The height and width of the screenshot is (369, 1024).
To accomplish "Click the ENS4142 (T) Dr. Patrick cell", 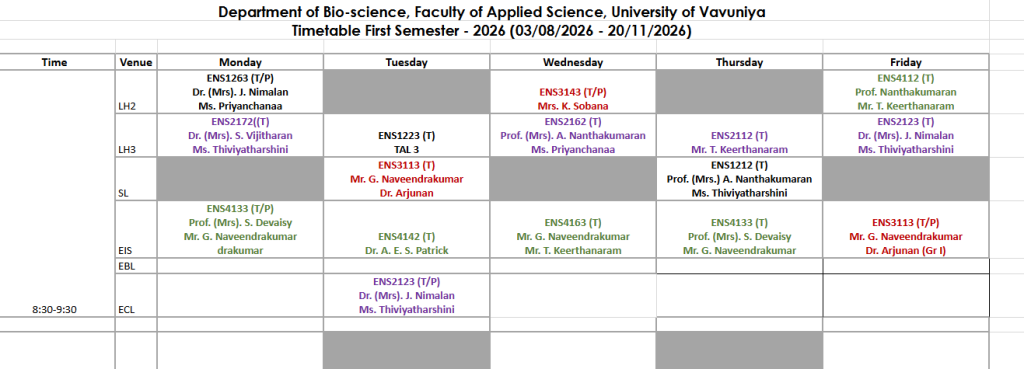I will tap(406, 229).
